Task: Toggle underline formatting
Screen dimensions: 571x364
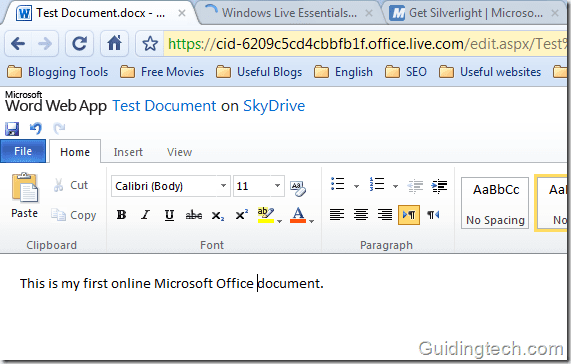Action: point(169,215)
